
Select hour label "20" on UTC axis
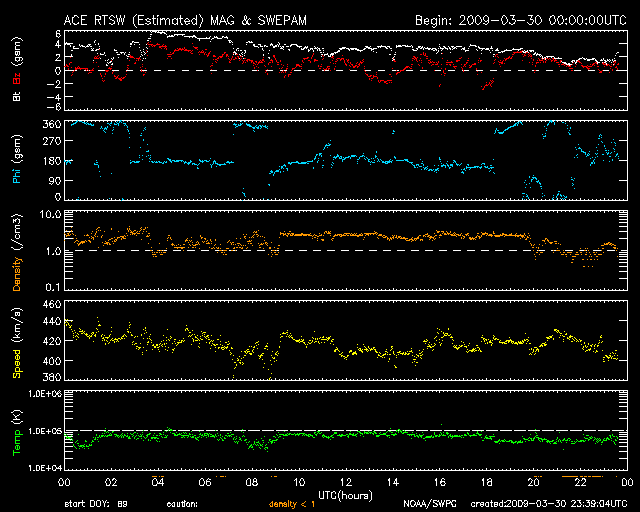coord(533,482)
